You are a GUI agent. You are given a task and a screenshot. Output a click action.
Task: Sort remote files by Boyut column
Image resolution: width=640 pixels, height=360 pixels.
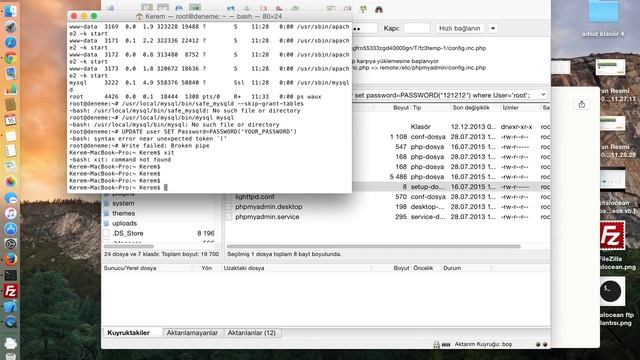point(401,108)
